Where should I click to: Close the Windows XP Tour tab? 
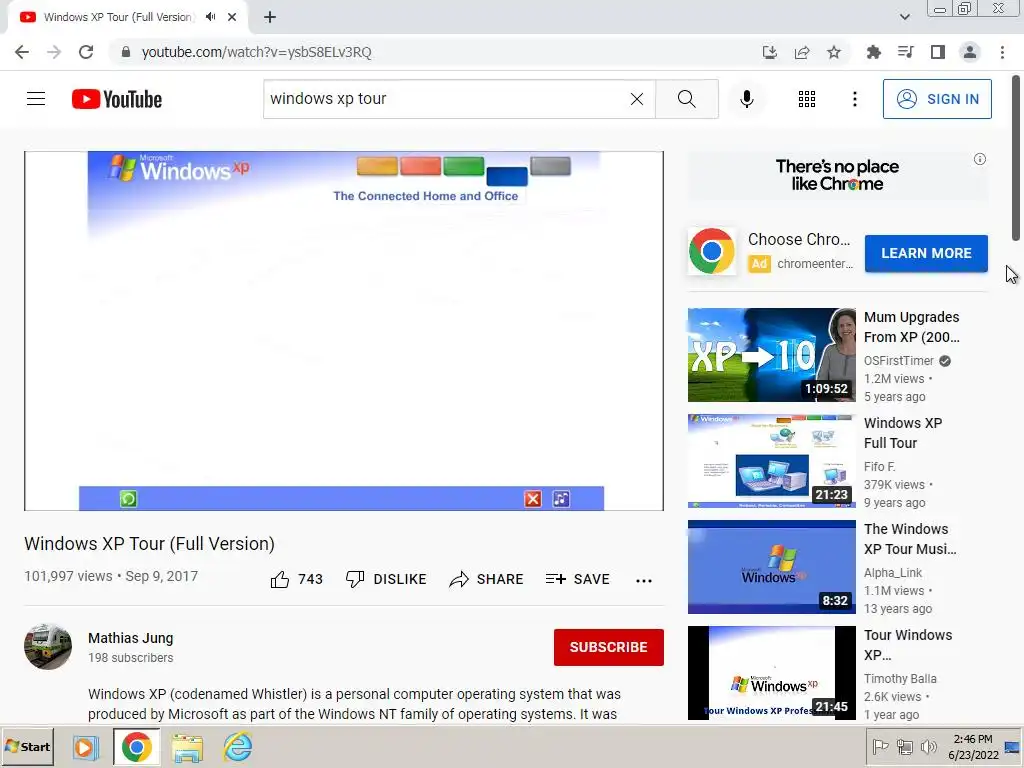(232, 17)
